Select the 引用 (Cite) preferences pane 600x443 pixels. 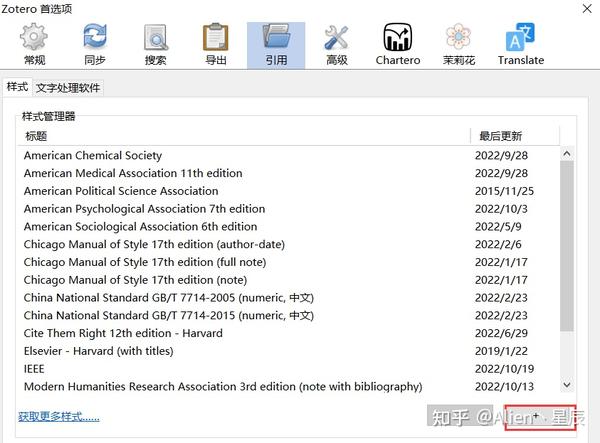[276, 45]
